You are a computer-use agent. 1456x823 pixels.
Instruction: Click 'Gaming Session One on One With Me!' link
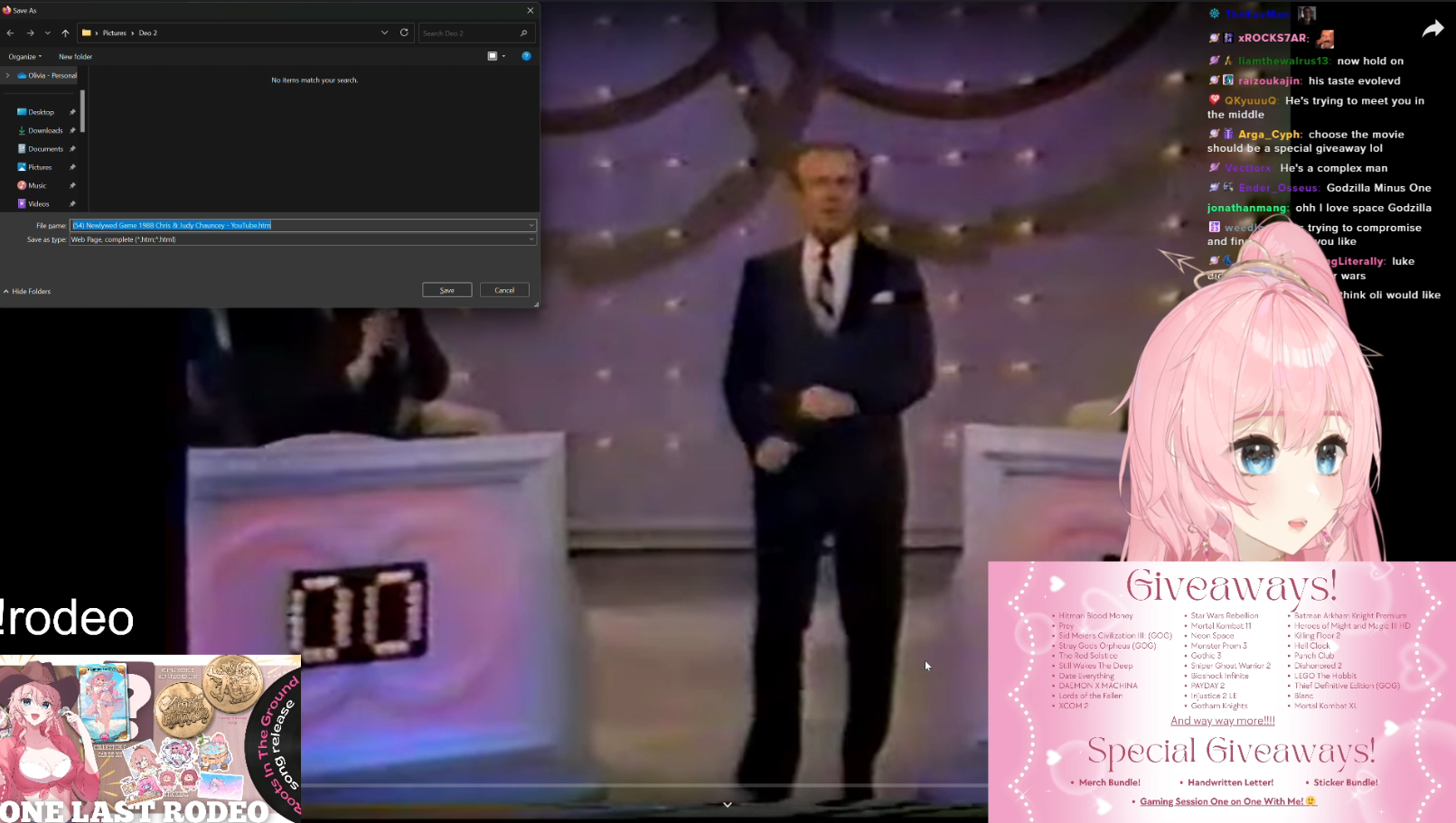click(1228, 801)
